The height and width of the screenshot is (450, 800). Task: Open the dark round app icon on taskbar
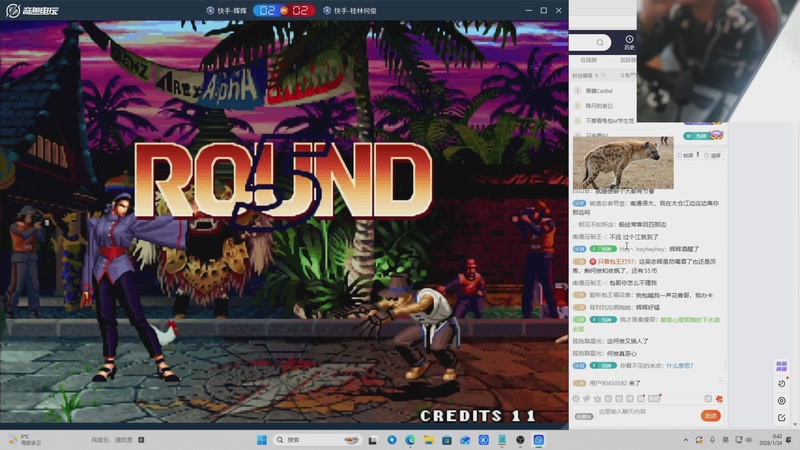(x=520, y=440)
